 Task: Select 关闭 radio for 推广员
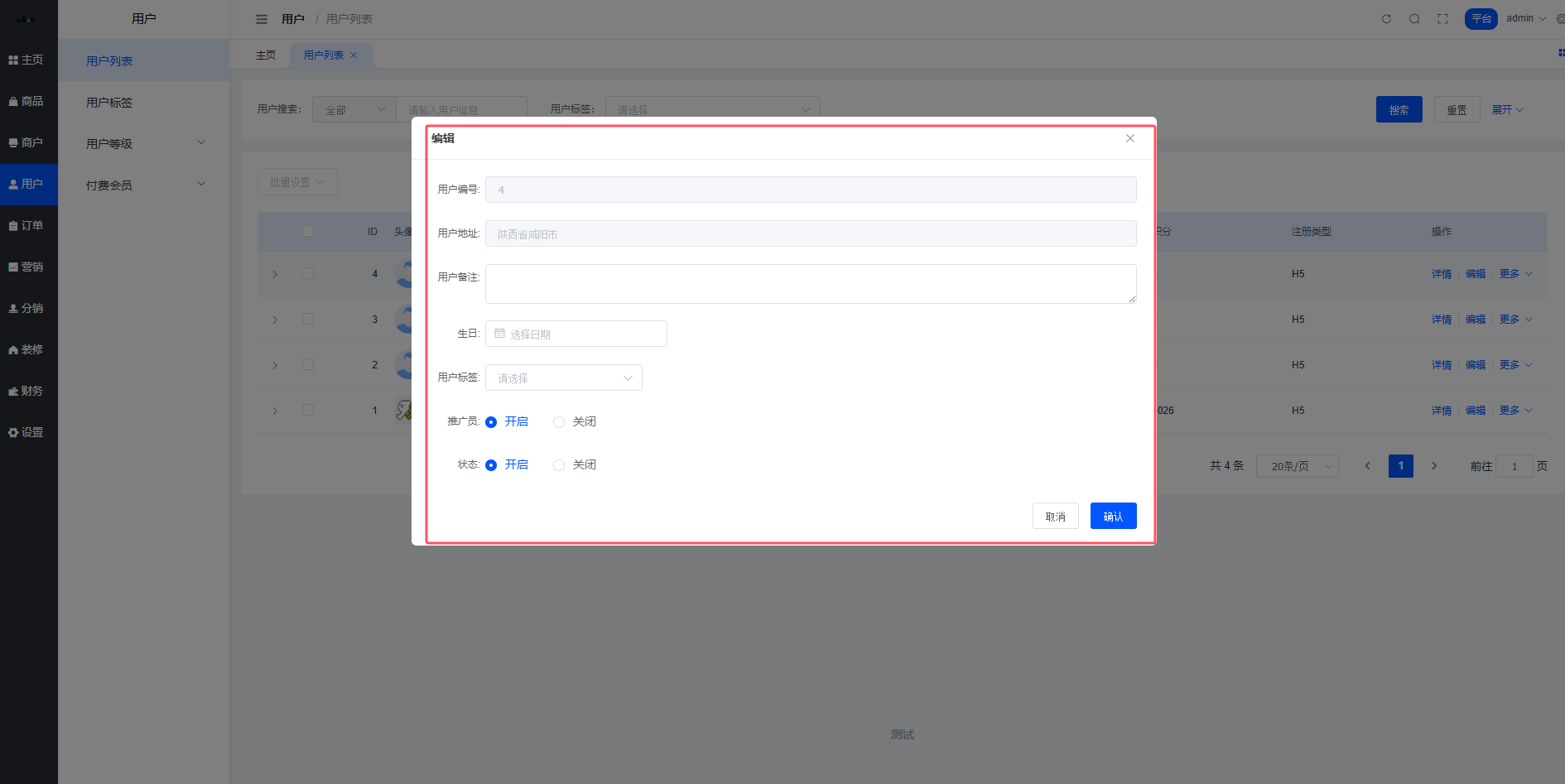click(x=559, y=422)
